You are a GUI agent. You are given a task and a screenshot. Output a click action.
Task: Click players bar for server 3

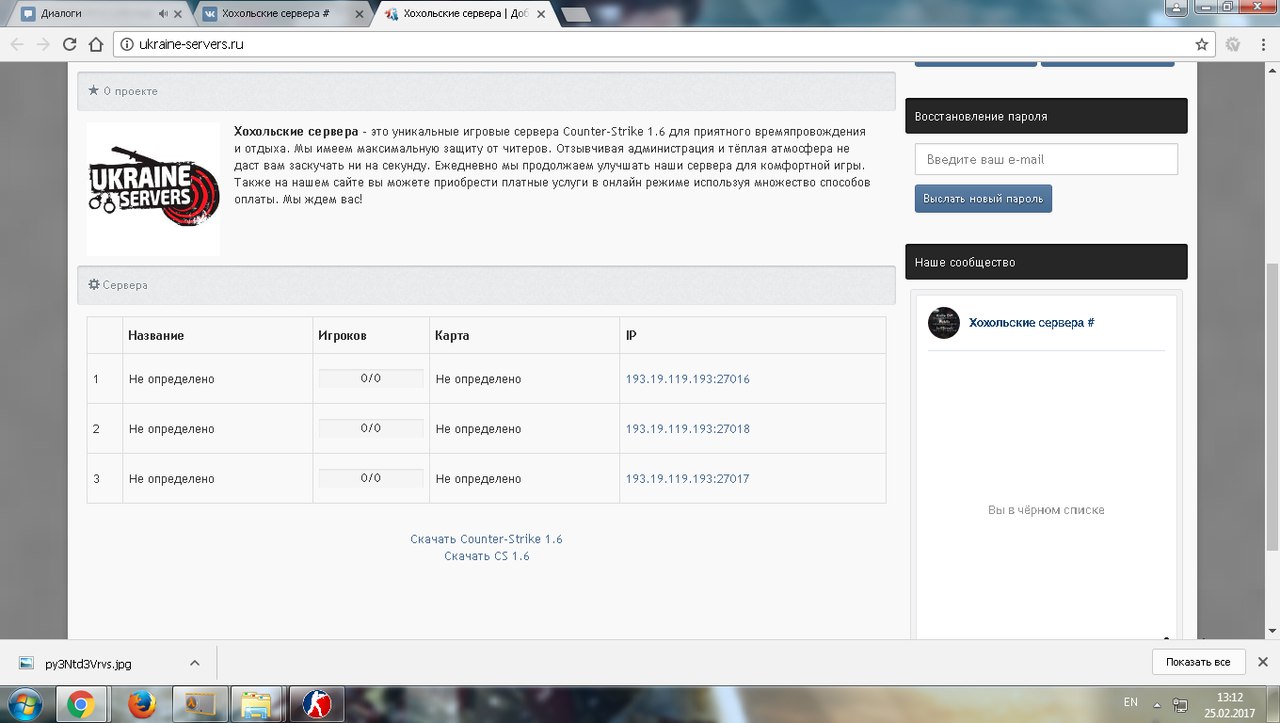[x=371, y=478]
